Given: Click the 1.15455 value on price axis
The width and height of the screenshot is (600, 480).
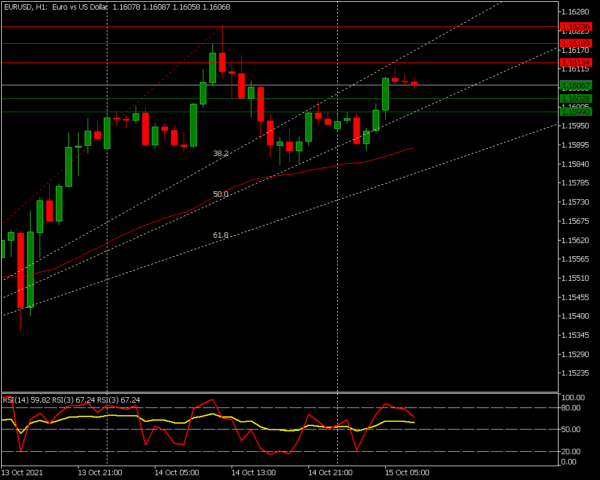Looking at the screenshot, I should [575, 297].
